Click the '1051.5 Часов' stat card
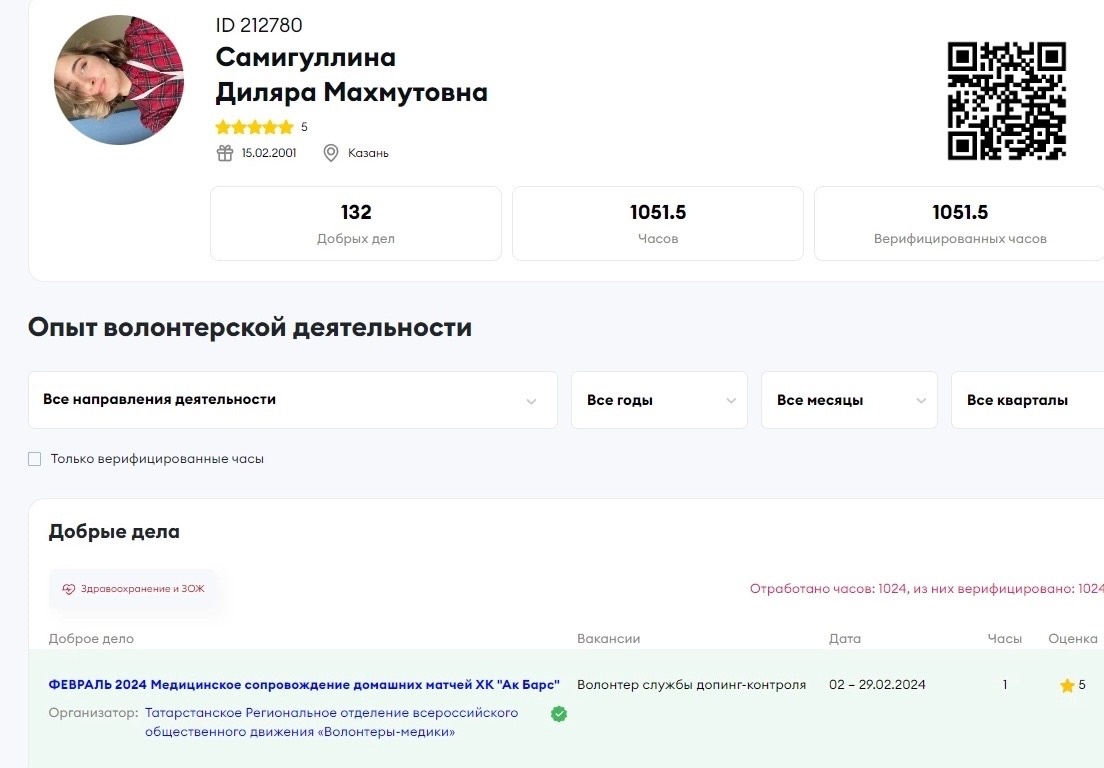1104x768 pixels. tap(657, 223)
